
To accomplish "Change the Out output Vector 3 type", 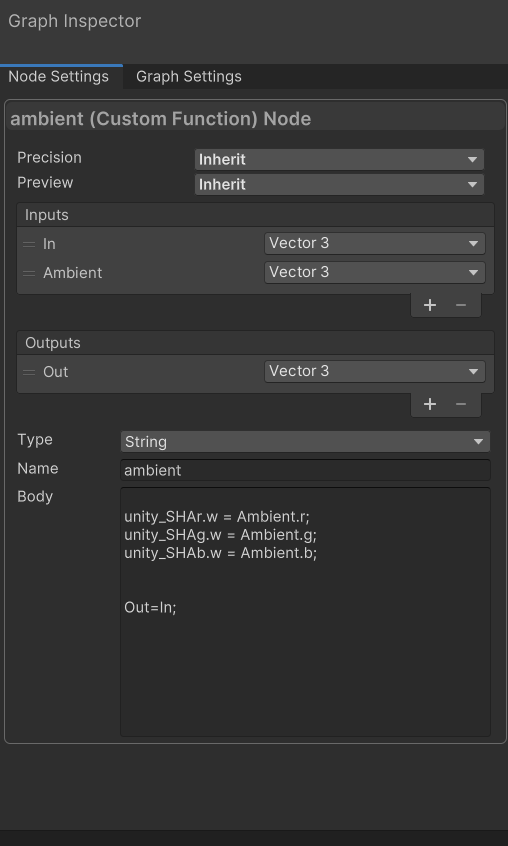I will pos(375,371).
